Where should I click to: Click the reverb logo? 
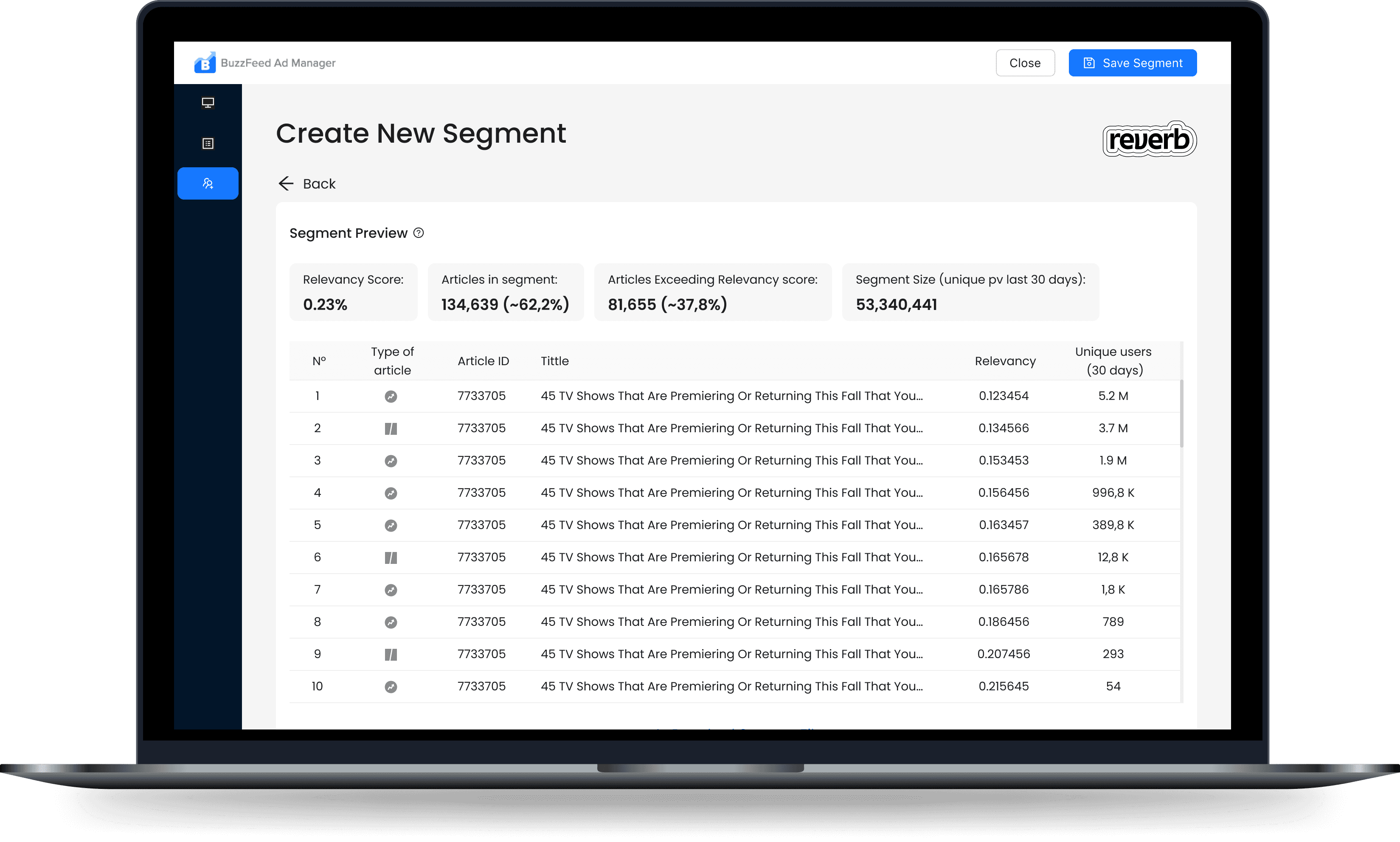pyautogui.click(x=1149, y=140)
